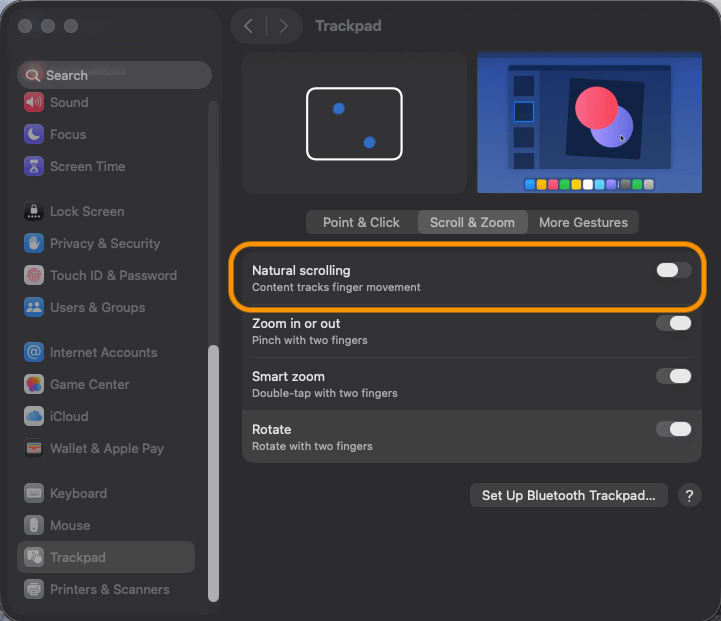721x621 pixels.
Task: Focus the Search field in sidebar
Action: click(x=114, y=75)
